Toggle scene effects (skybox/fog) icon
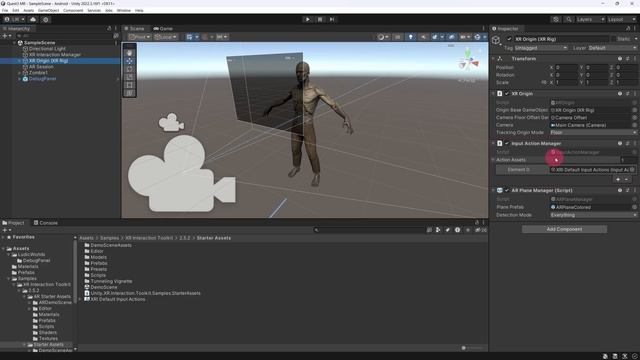The image size is (640, 360). point(436,37)
